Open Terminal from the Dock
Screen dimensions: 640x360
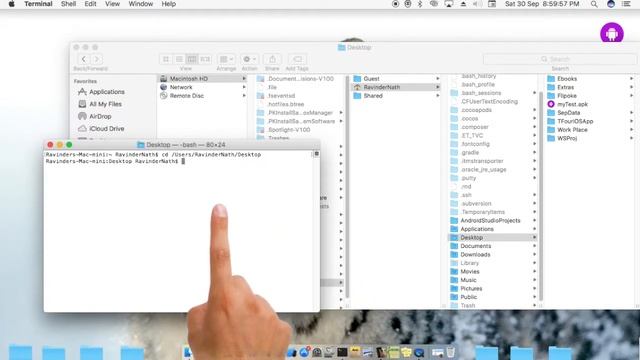click(342, 352)
